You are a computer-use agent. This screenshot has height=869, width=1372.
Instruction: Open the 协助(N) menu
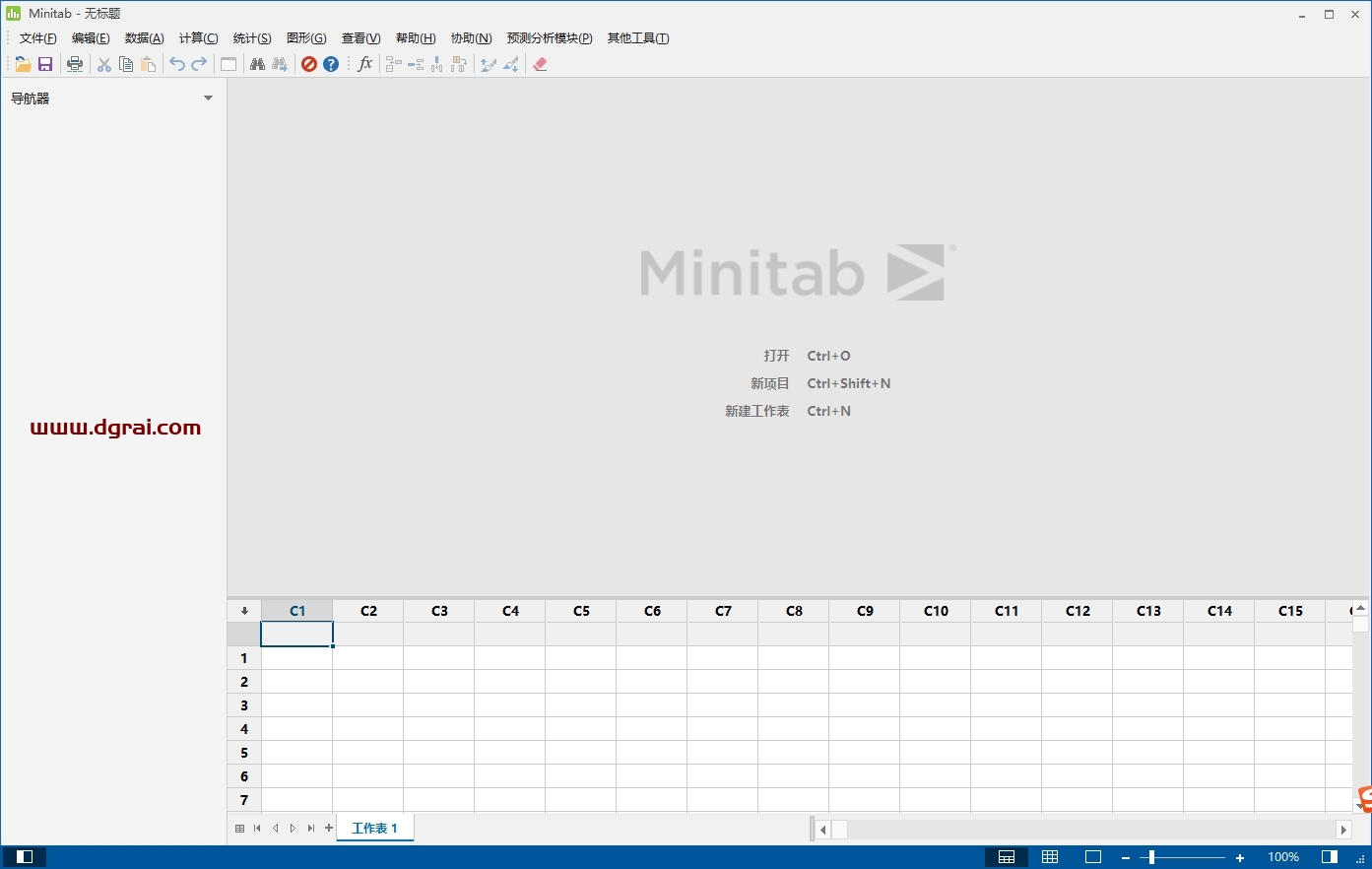[471, 38]
